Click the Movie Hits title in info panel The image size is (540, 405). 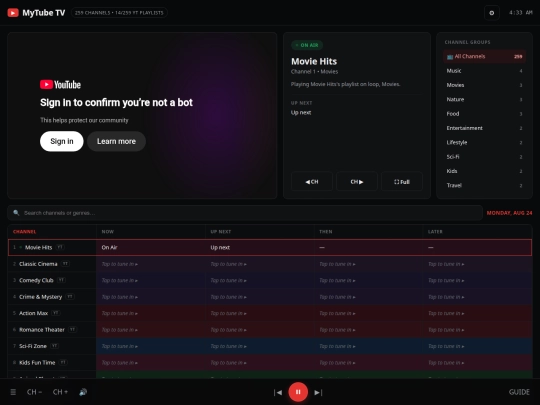click(x=314, y=61)
